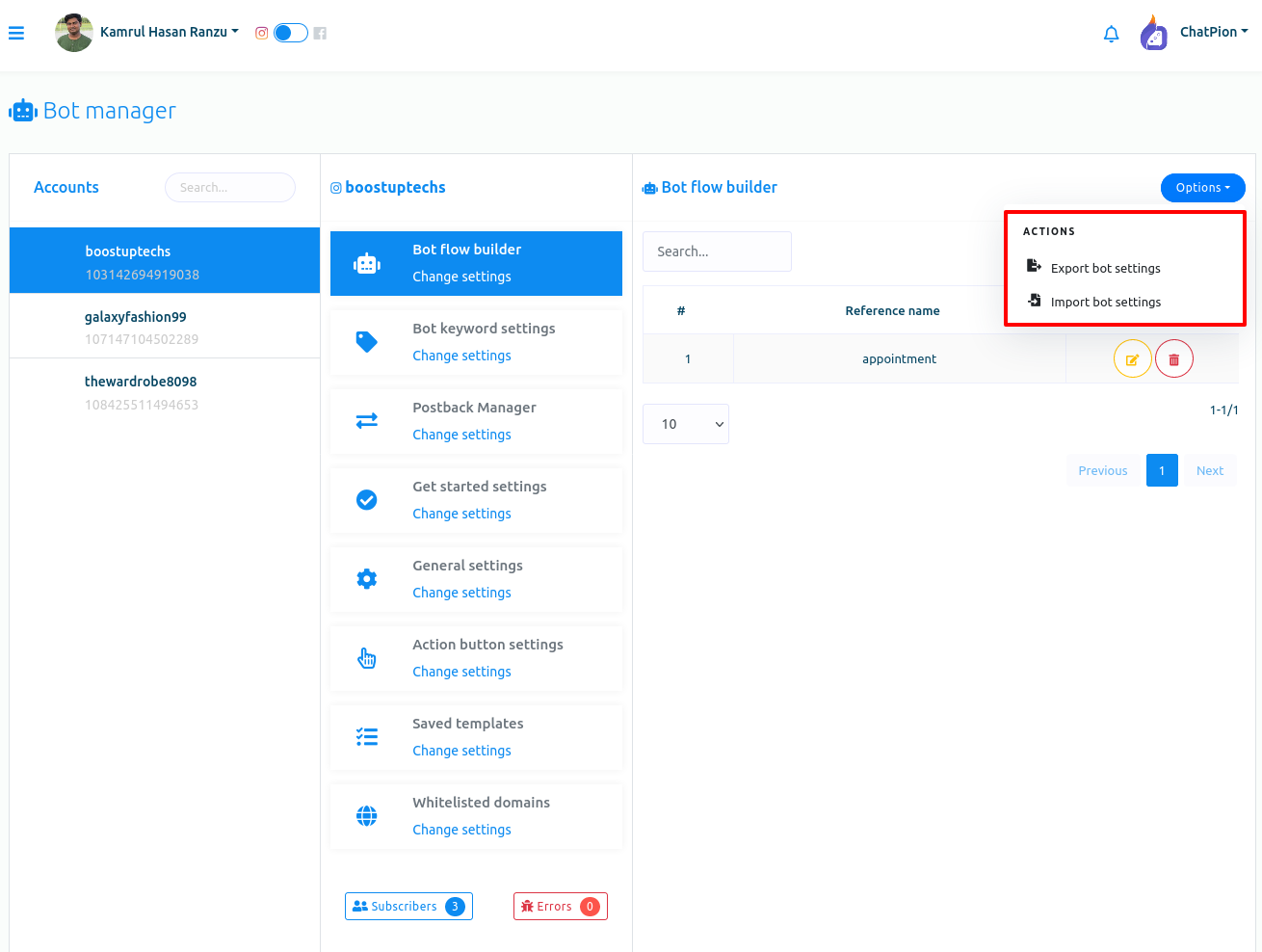Open Change settings under General settings
This screenshot has width=1262, height=952.
[x=461, y=593]
